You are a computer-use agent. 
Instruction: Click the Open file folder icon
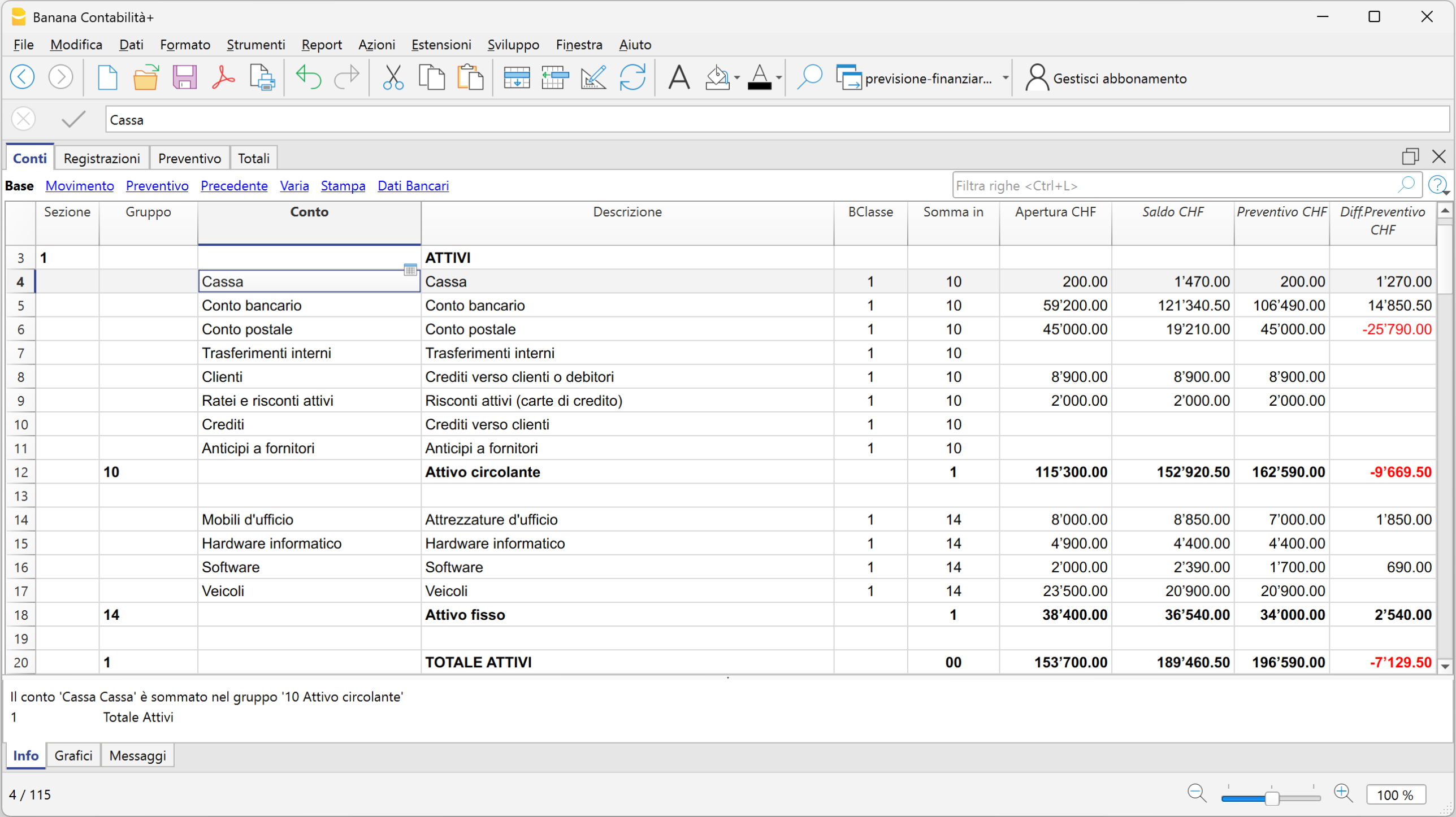(x=145, y=77)
